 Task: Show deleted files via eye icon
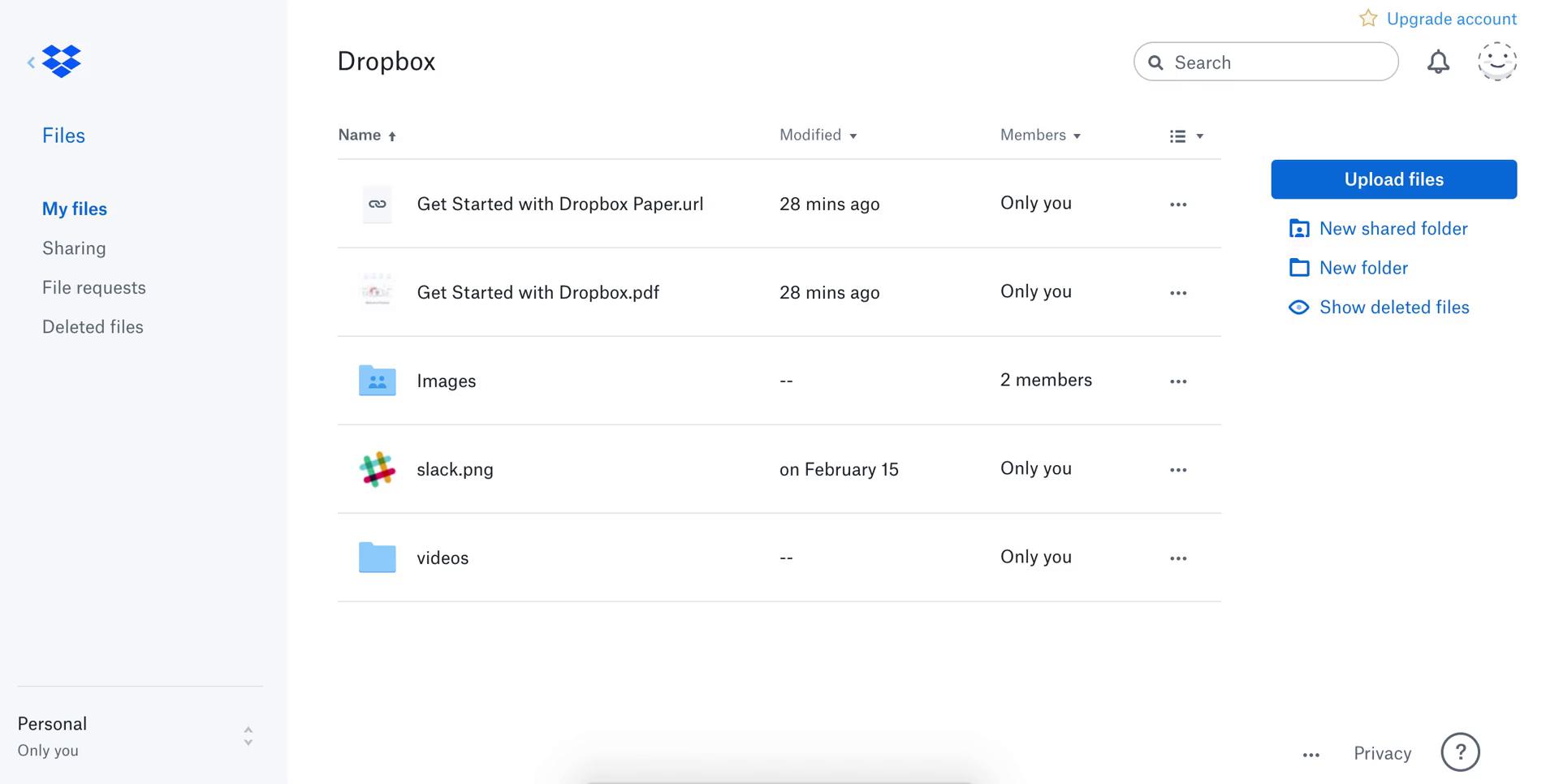point(1298,308)
